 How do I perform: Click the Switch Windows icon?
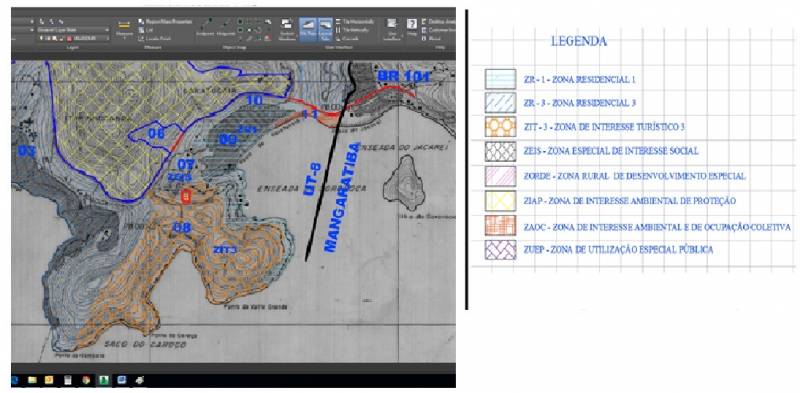(x=286, y=29)
